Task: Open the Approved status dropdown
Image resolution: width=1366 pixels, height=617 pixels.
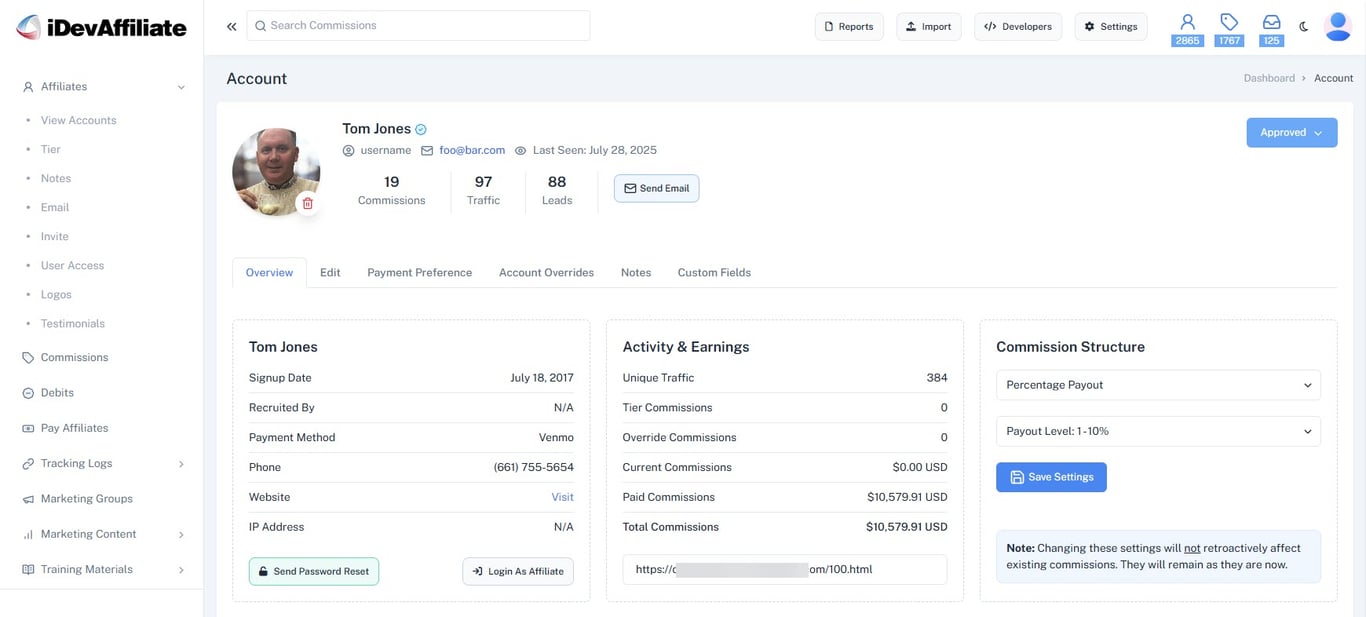Action: (x=1291, y=132)
